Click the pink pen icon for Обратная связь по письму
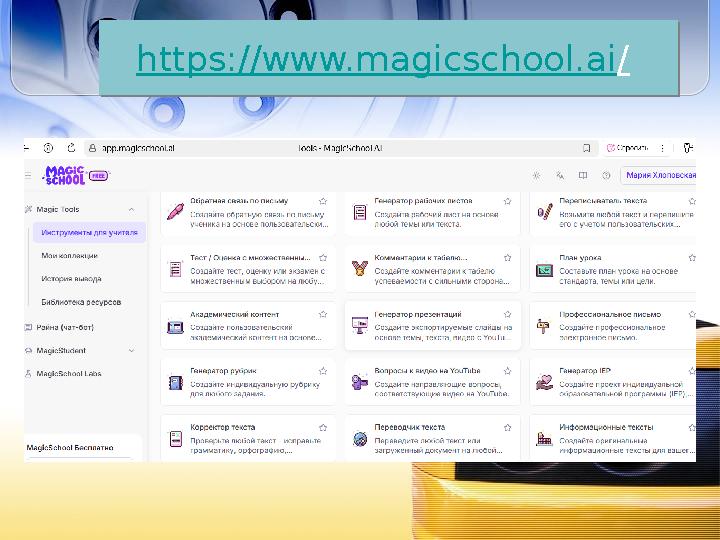 [175, 212]
